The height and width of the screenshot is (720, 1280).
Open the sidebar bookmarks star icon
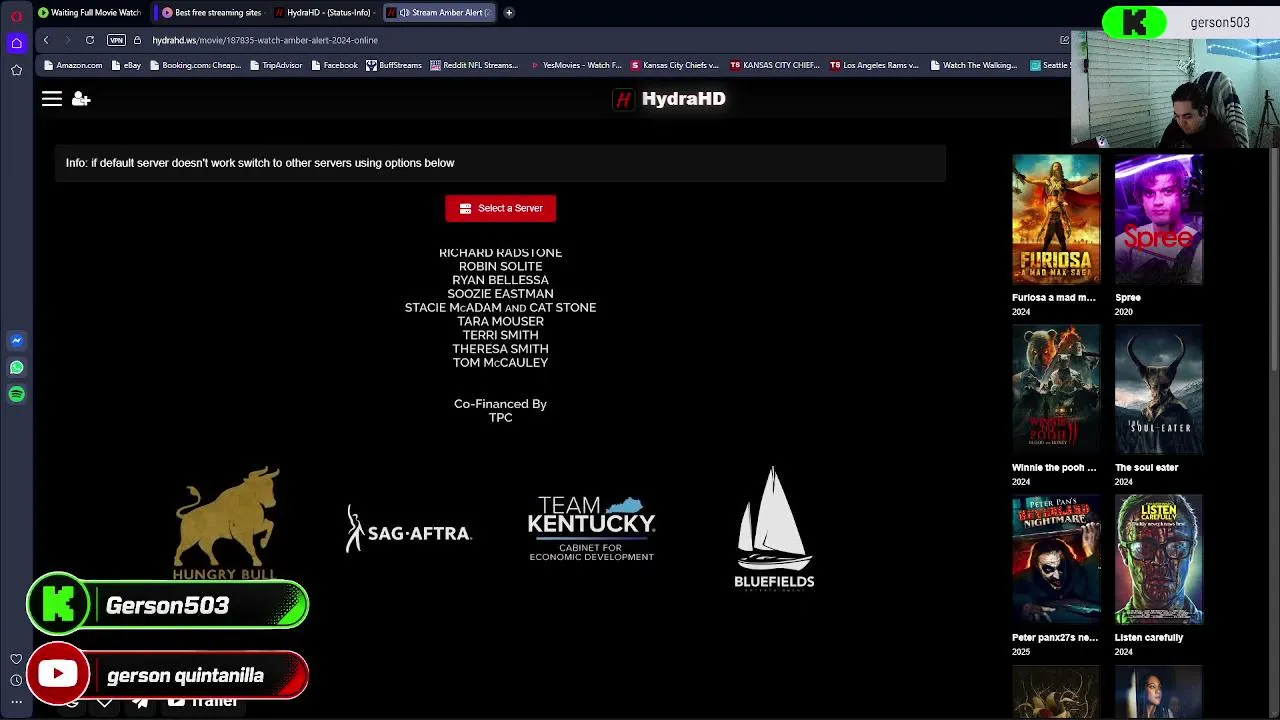pyautogui.click(x=16, y=70)
